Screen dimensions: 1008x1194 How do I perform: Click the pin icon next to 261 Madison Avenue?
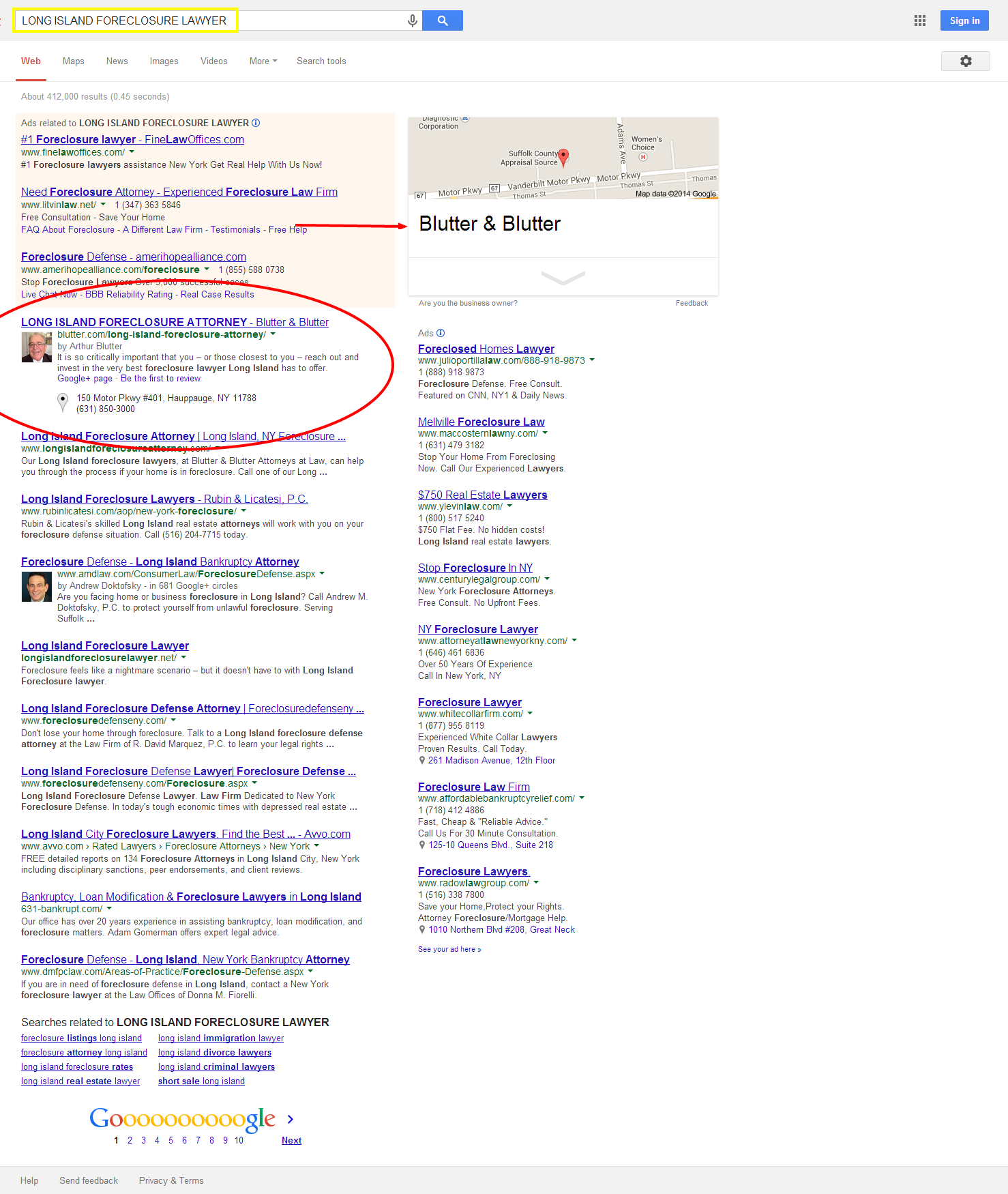[x=422, y=760]
